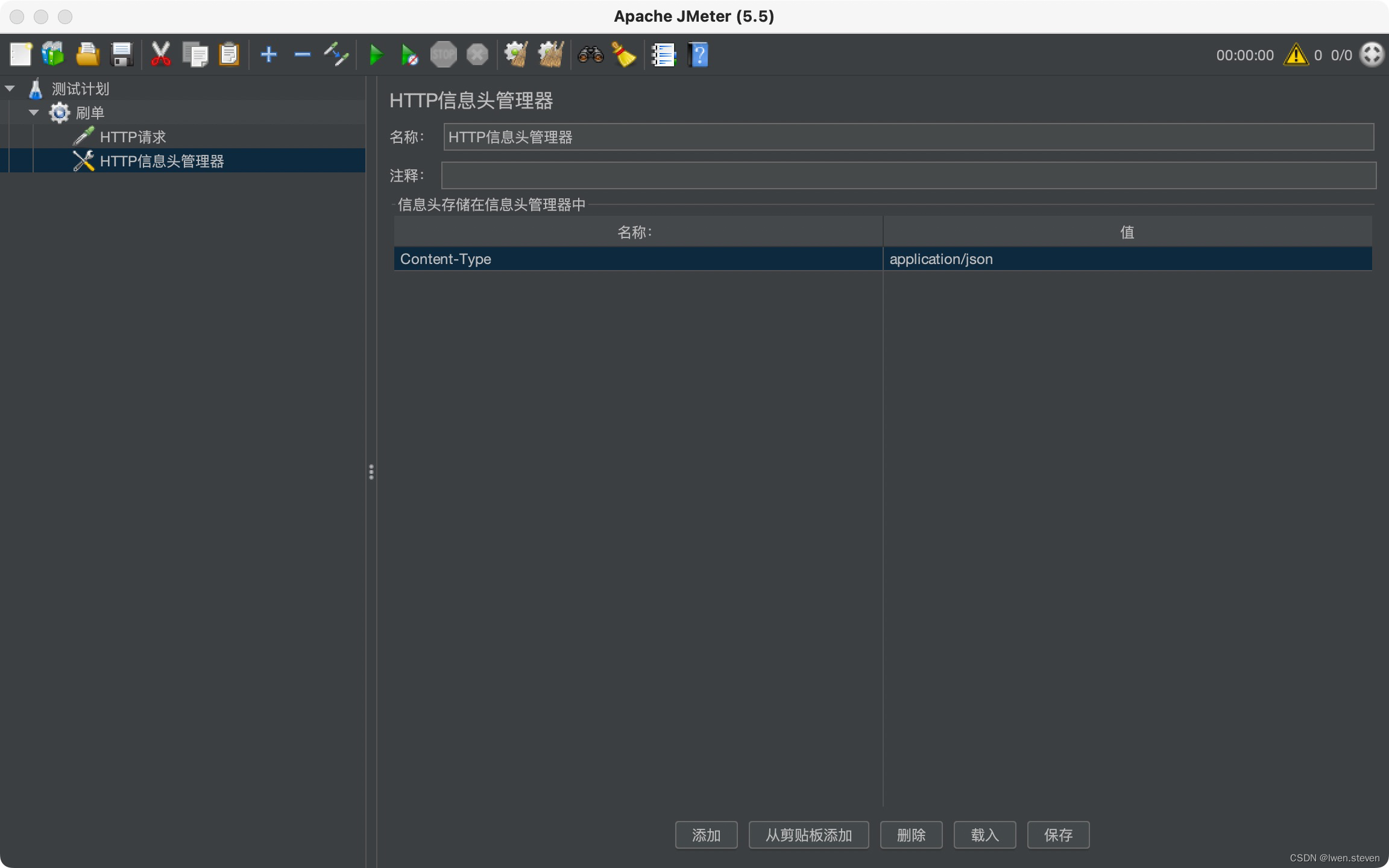This screenshot has width=1389, height=868.
Task: Paste with the clipboard icon
Action: coord(229,55)
